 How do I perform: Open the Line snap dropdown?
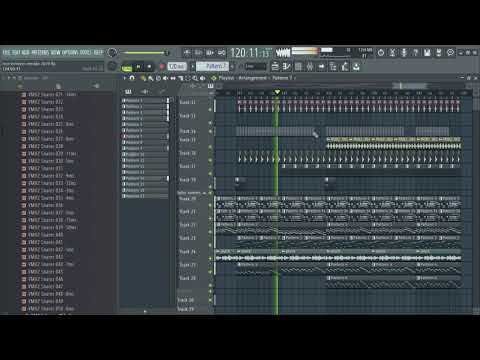point(255,66)
